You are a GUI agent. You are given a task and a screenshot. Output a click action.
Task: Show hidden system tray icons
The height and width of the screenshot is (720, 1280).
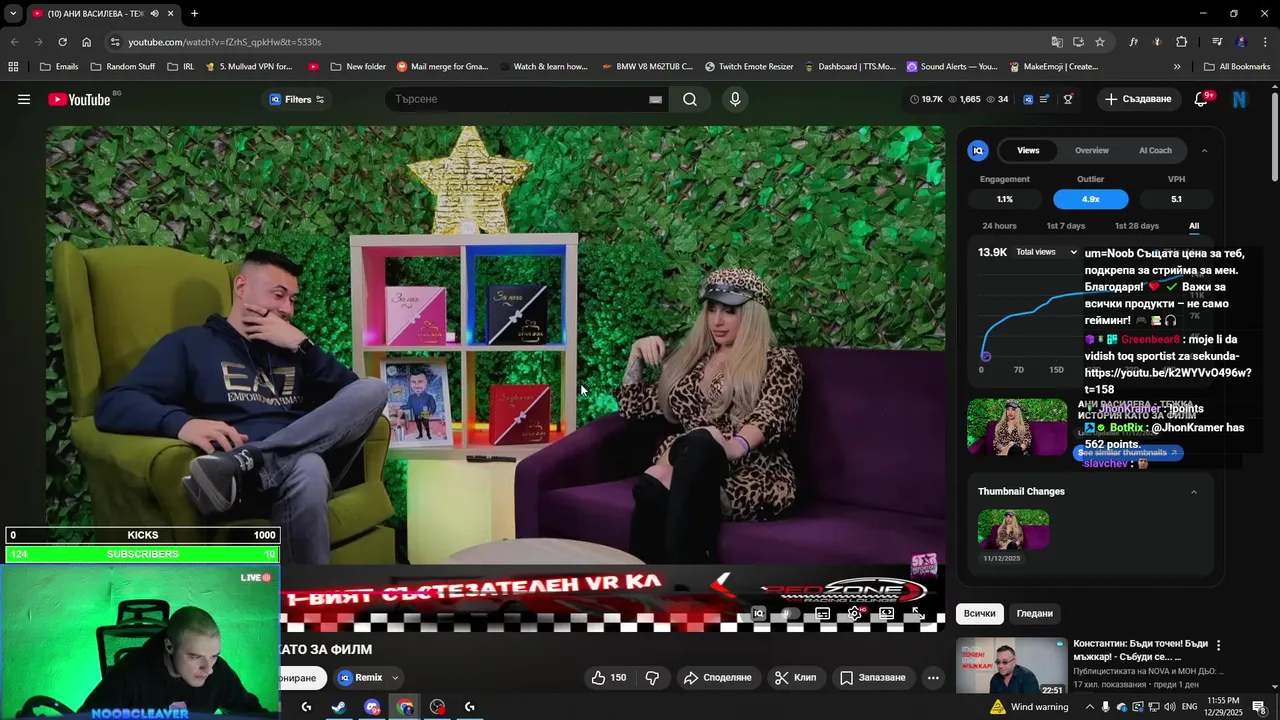pos(1090,707)
